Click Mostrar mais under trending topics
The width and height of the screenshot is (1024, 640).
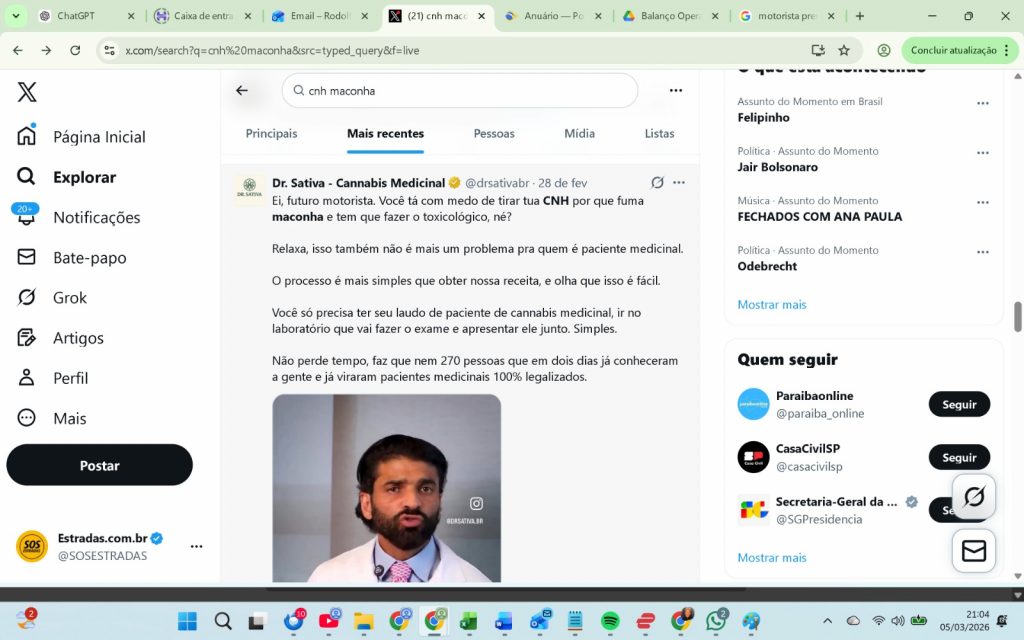(772, 304)
